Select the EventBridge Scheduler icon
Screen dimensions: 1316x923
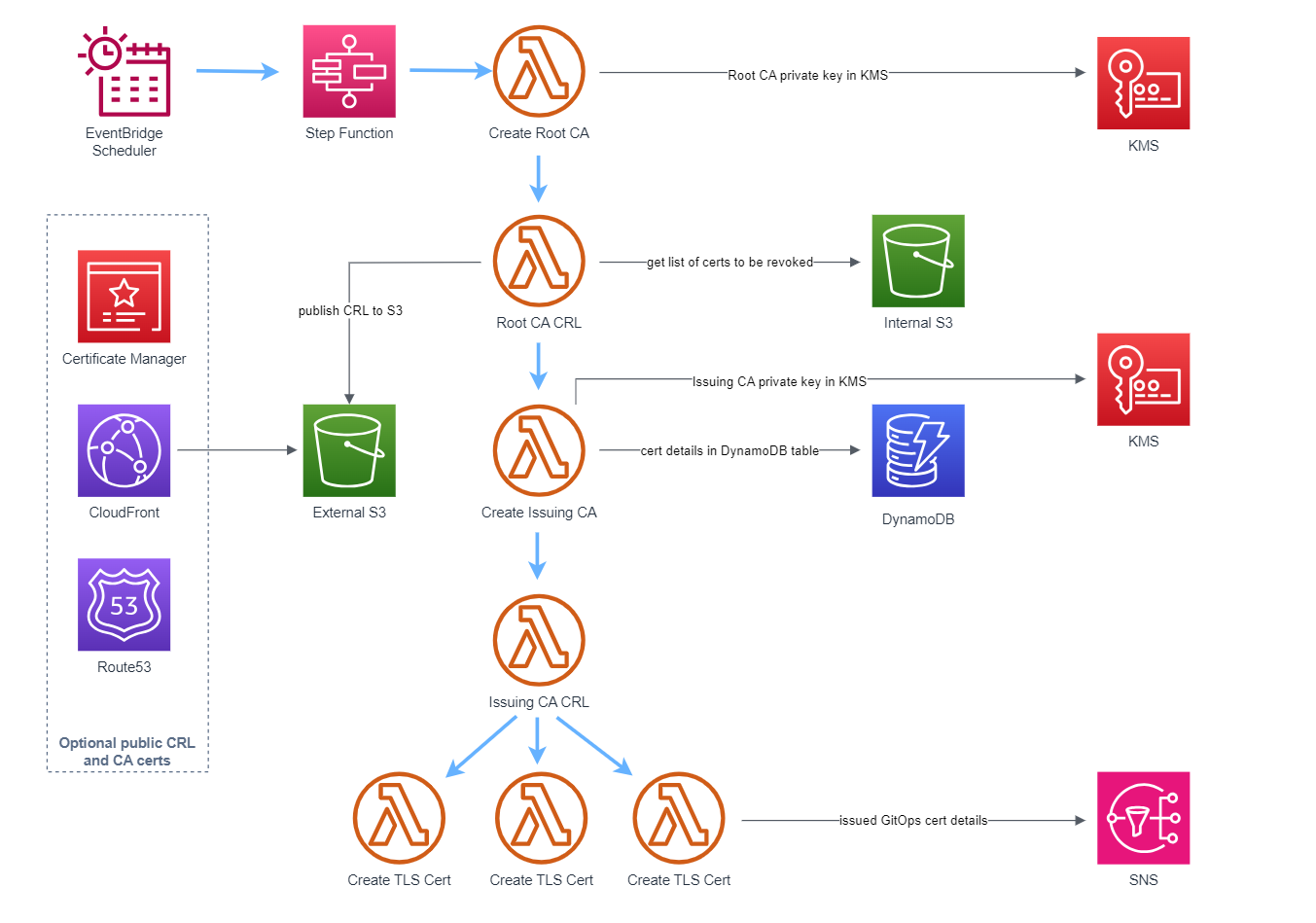coord(124,70)
